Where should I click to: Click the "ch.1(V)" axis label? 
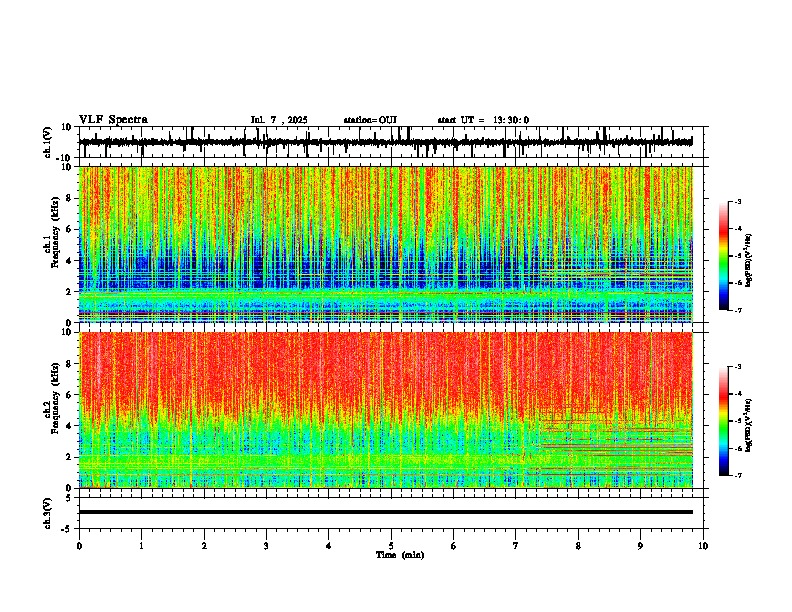[47, 142]
